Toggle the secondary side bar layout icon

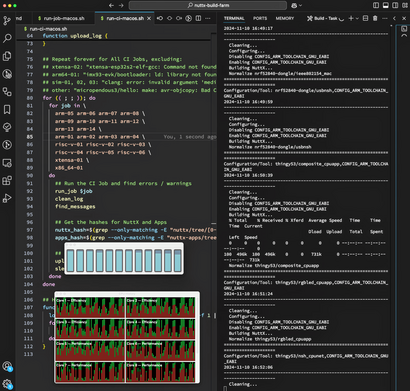tap(395, 5)
